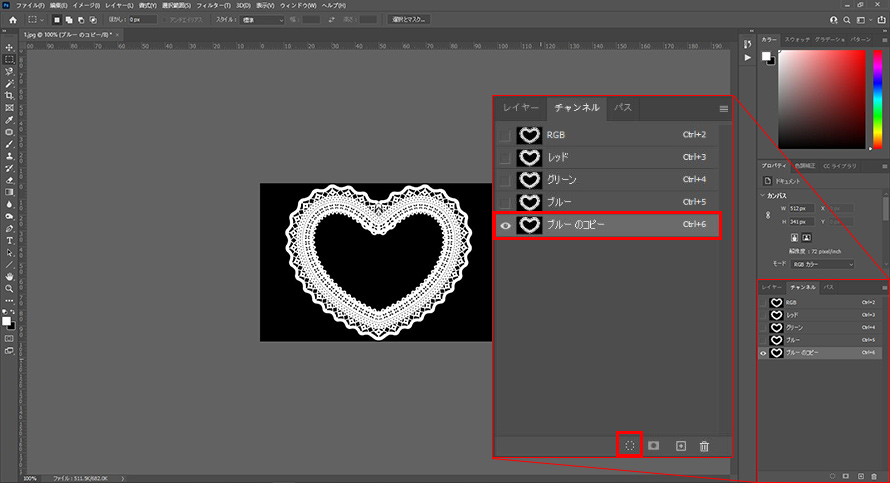Open the History panel icon in collapsed dock
This screenshot has width=890, height=483.
[748, 44]
